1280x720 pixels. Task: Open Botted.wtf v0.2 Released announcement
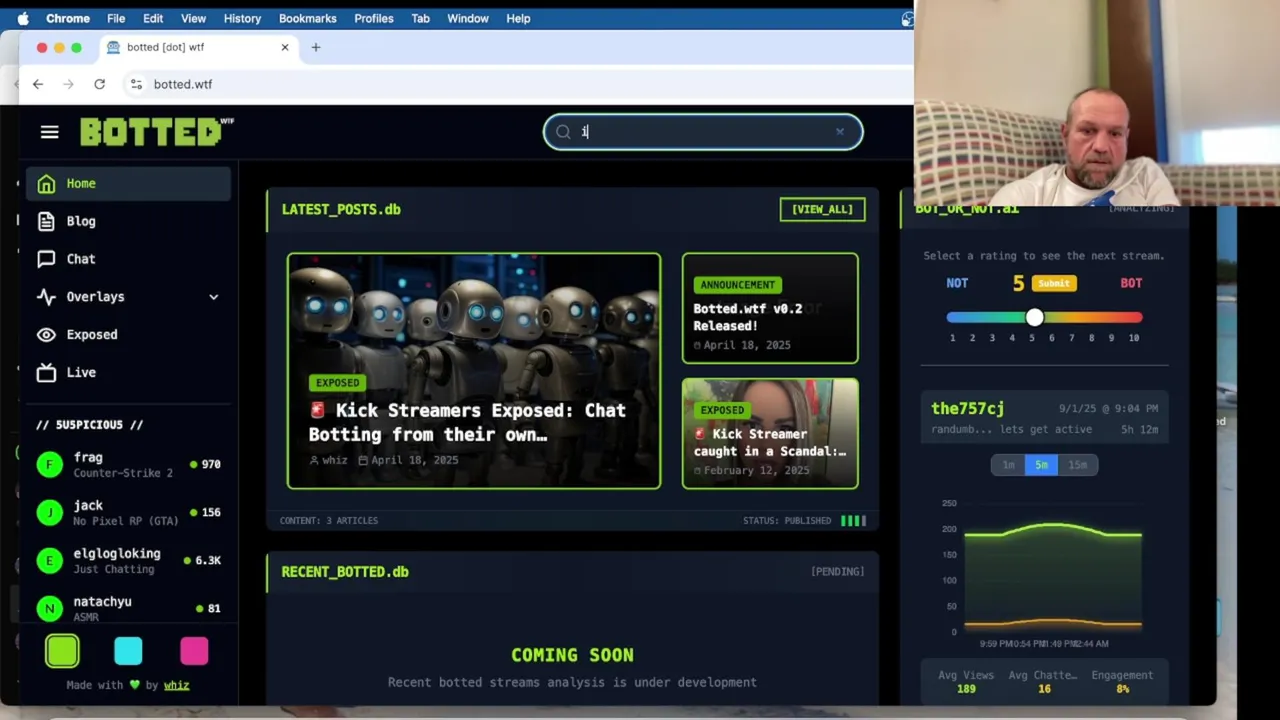coord(770,308)
